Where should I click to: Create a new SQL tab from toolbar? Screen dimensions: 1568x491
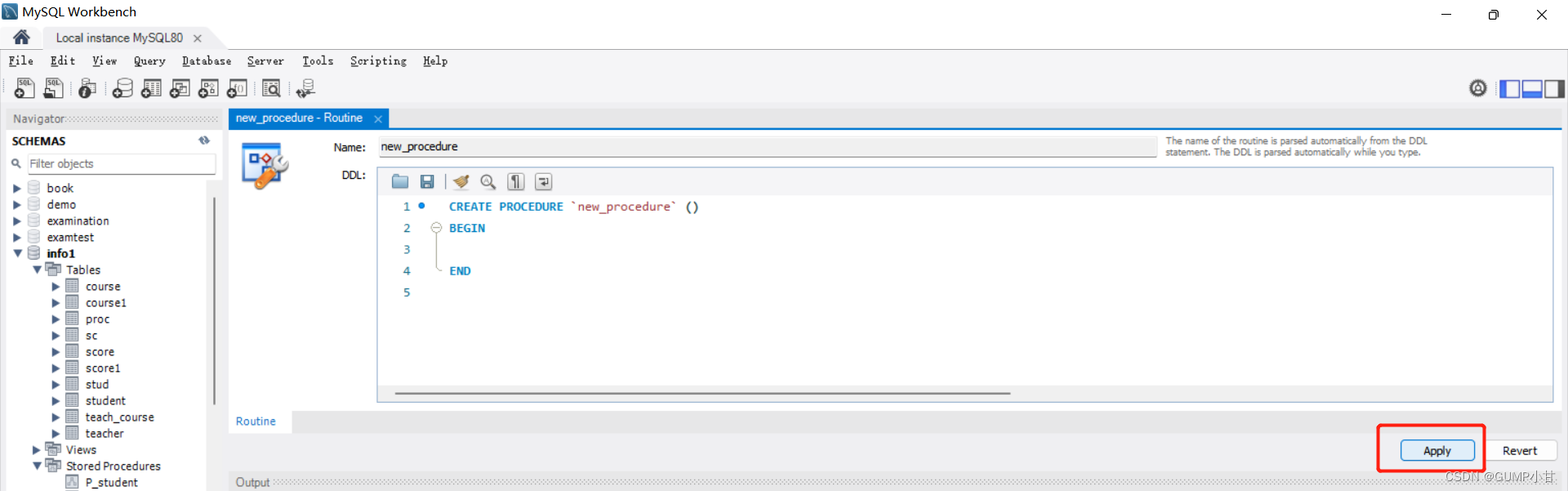pos(24,88)
